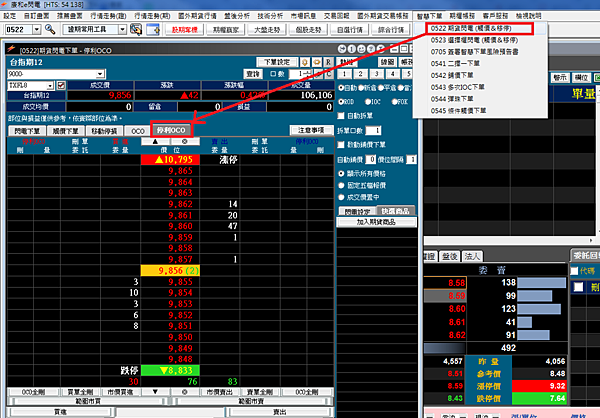Screen dimensions: 600x418
Task: Click the magnifier search icon in toolbar
Action: (x=50, y=29)
